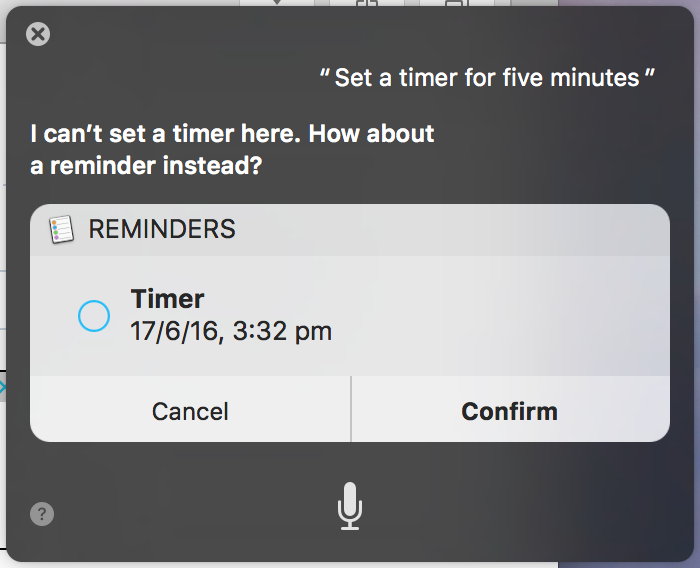This screenshot has width=700, height=568.
Task: Click the "a reminder instead?" response line
Action: [146, 166]
